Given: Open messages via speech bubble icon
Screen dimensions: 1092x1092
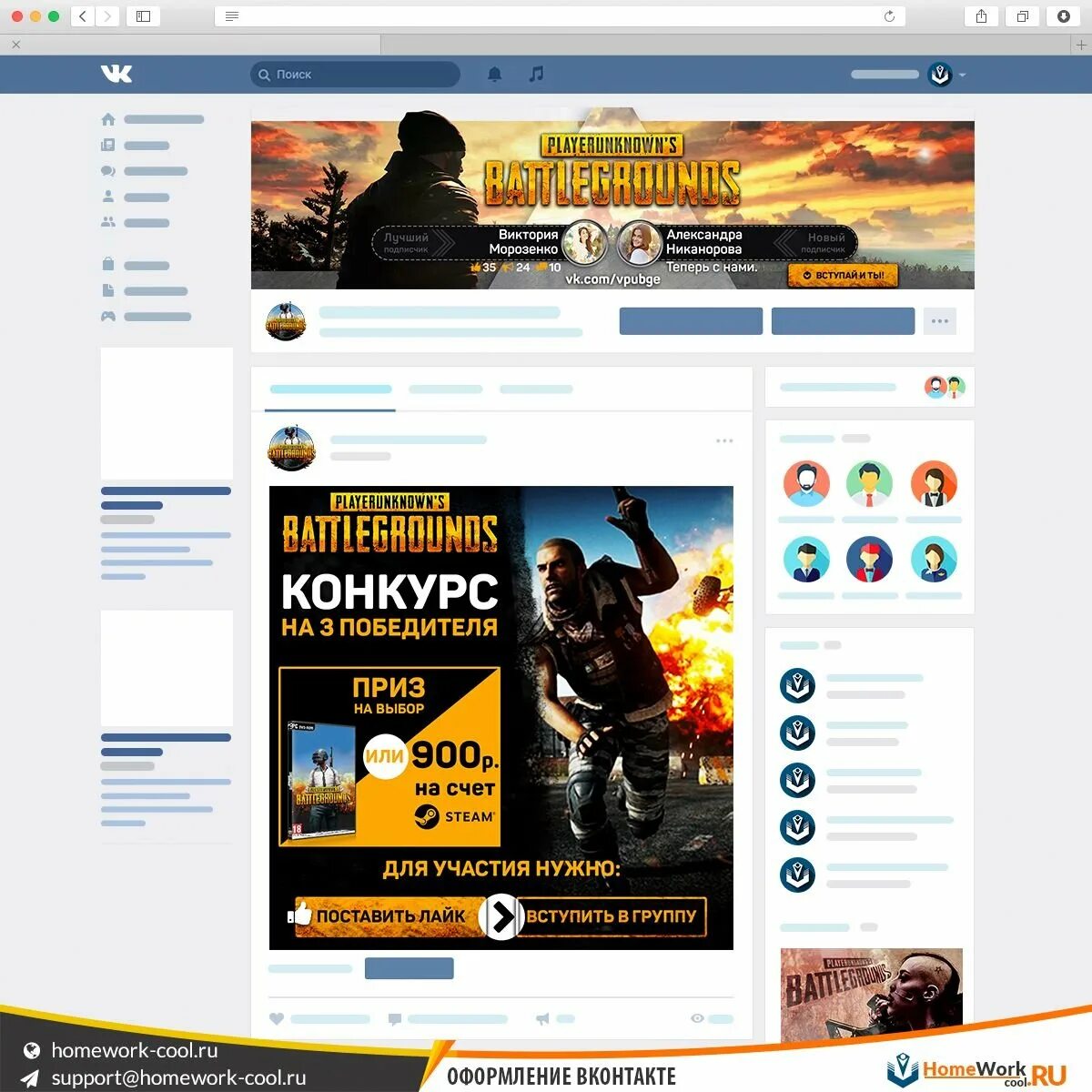Looking at the screenshot, I should [x=107, y=171].
